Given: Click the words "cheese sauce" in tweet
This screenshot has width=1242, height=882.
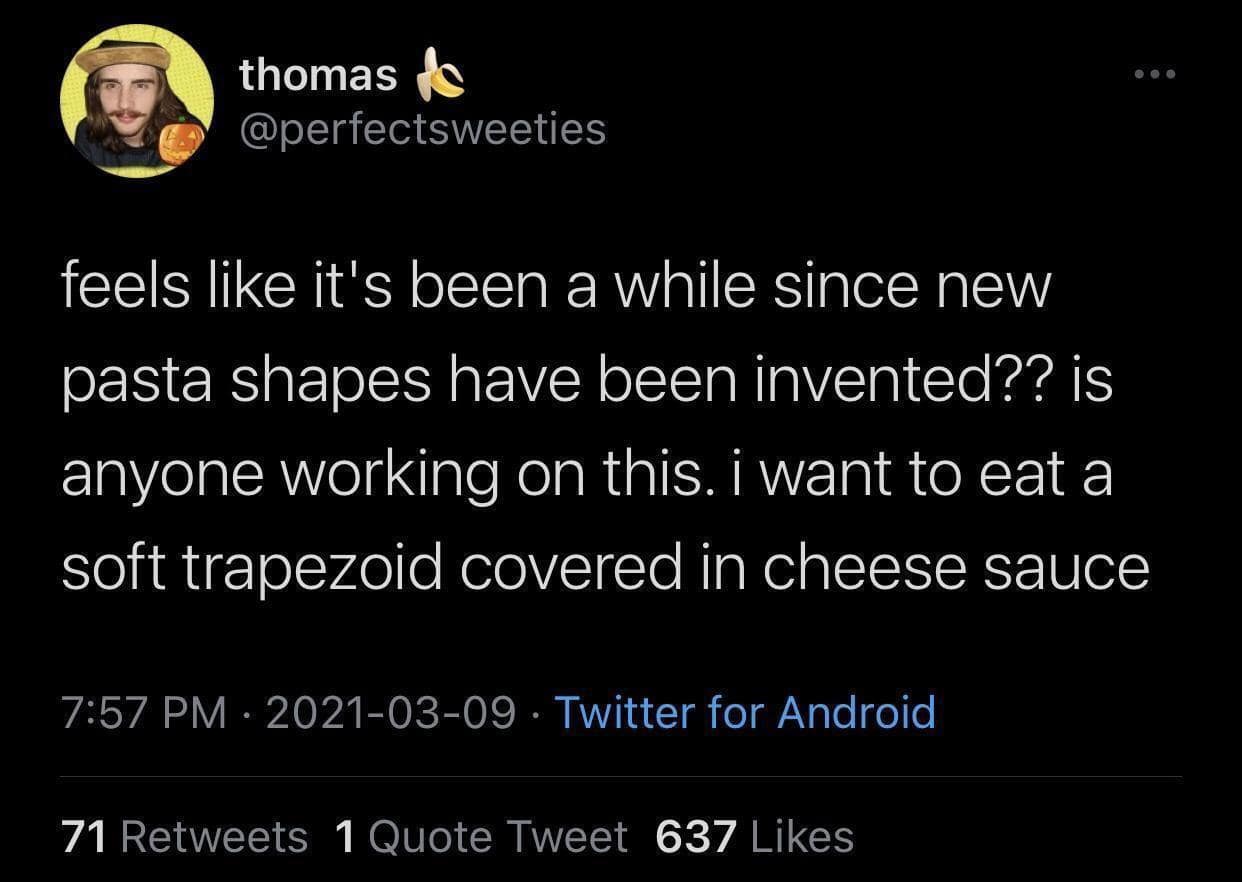Looking at the screenshot, I should pos(956,568).
